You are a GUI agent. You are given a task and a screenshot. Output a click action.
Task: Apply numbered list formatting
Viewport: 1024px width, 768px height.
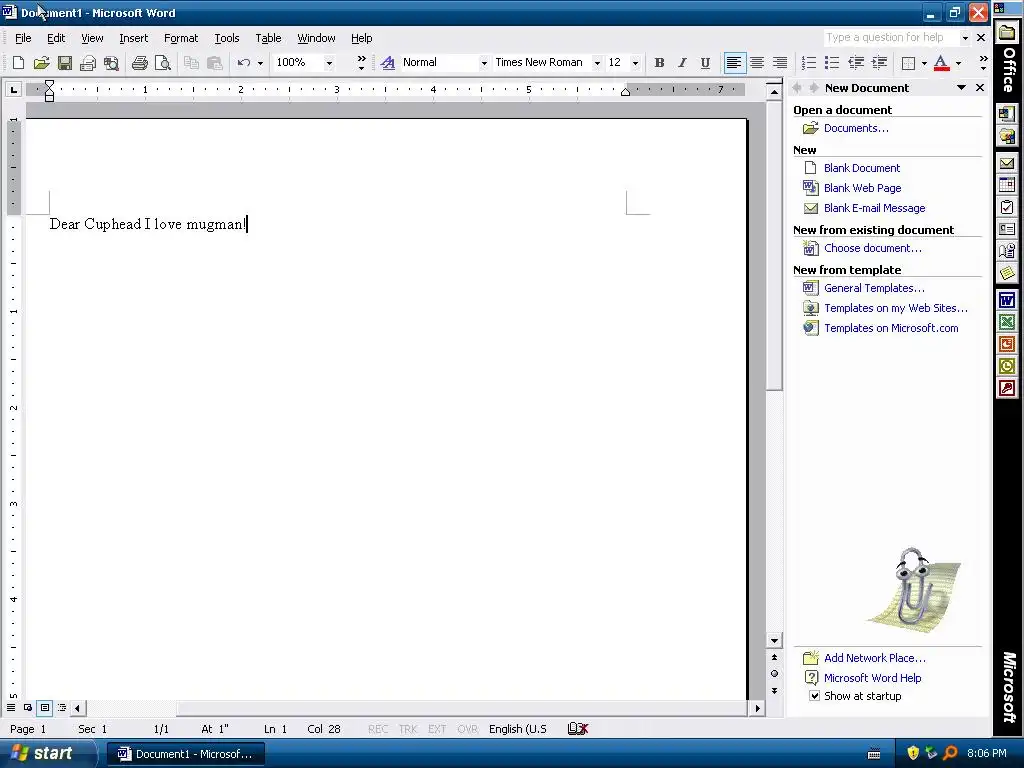click(808, 63)
